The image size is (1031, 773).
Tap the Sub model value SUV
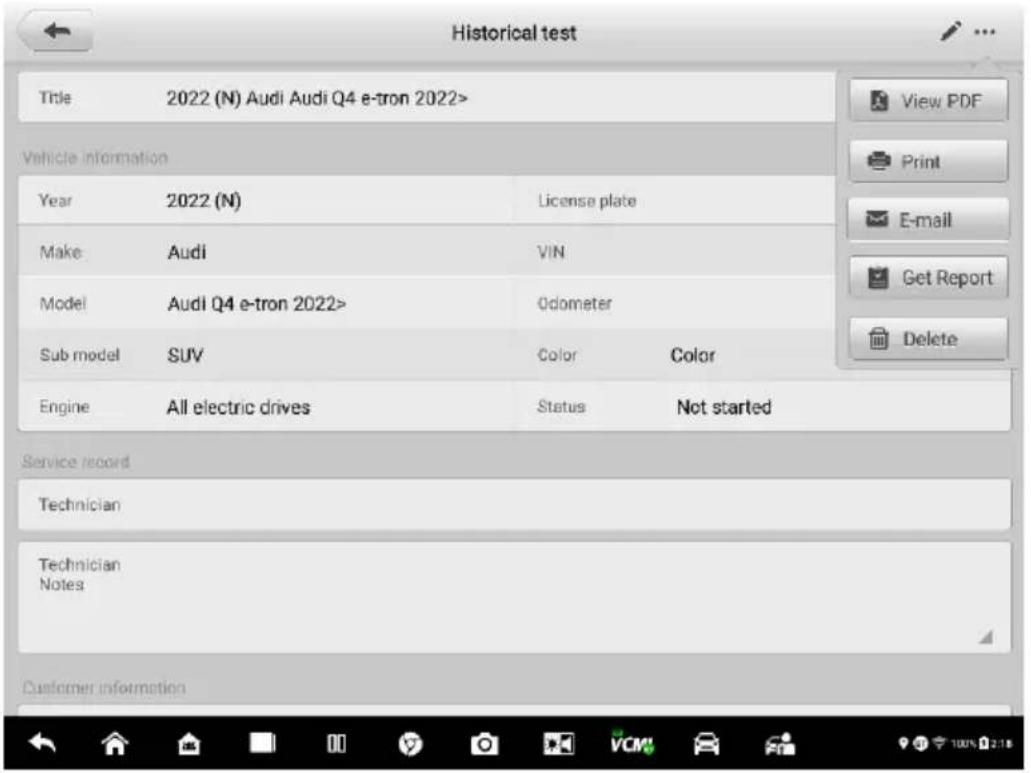185,356
